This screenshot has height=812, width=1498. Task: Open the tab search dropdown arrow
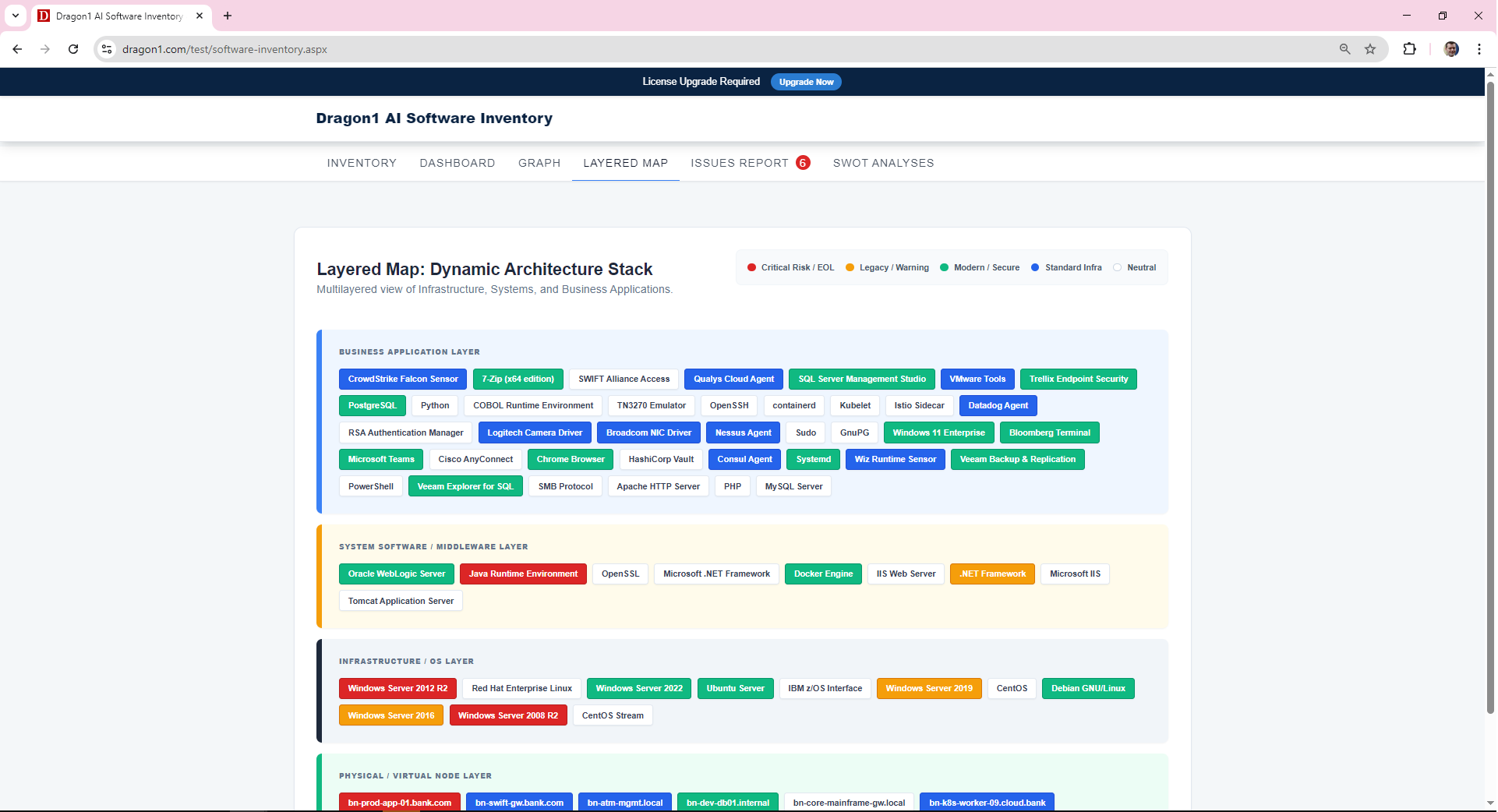15,16
